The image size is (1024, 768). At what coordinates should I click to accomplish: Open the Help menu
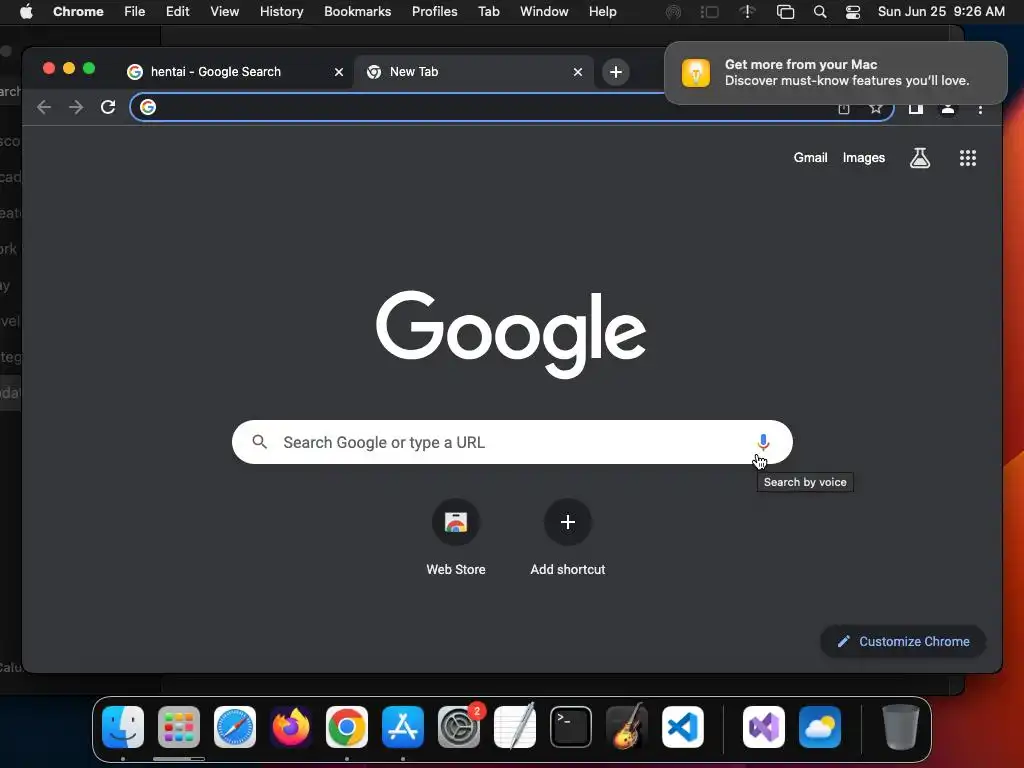pos(602,12)
